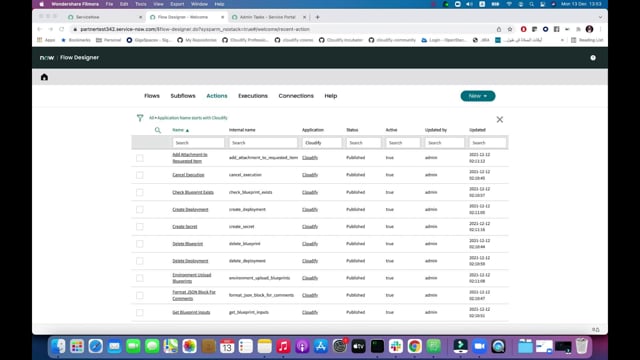
Task: Open the Get Blueprint Inputs action
Action: (x=191, y=312)
